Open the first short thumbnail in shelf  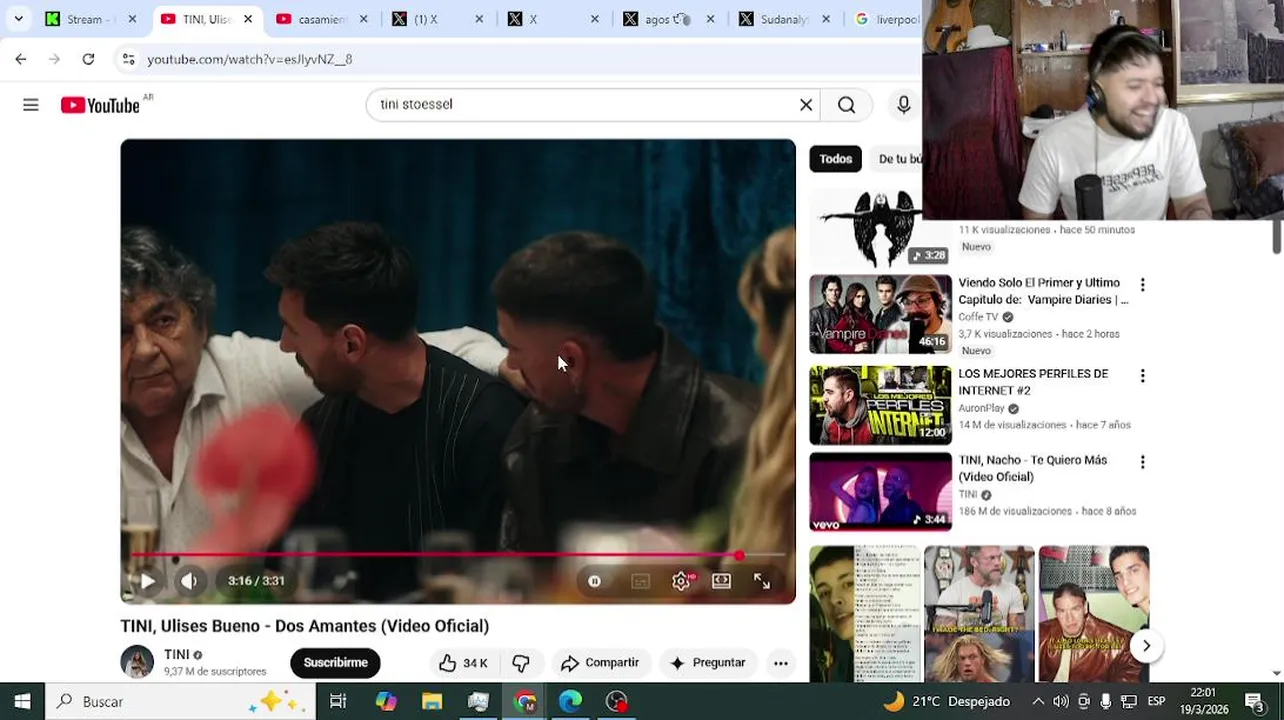coord(864,613)
